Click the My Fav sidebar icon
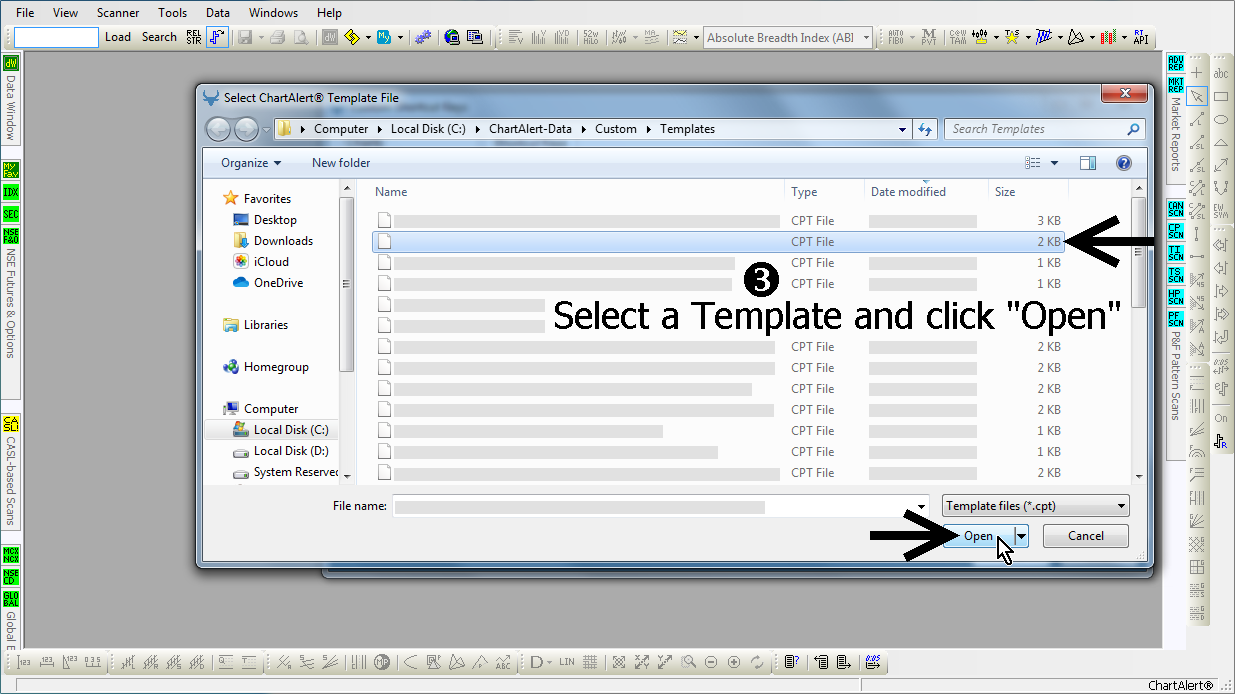 coord(11,170)
